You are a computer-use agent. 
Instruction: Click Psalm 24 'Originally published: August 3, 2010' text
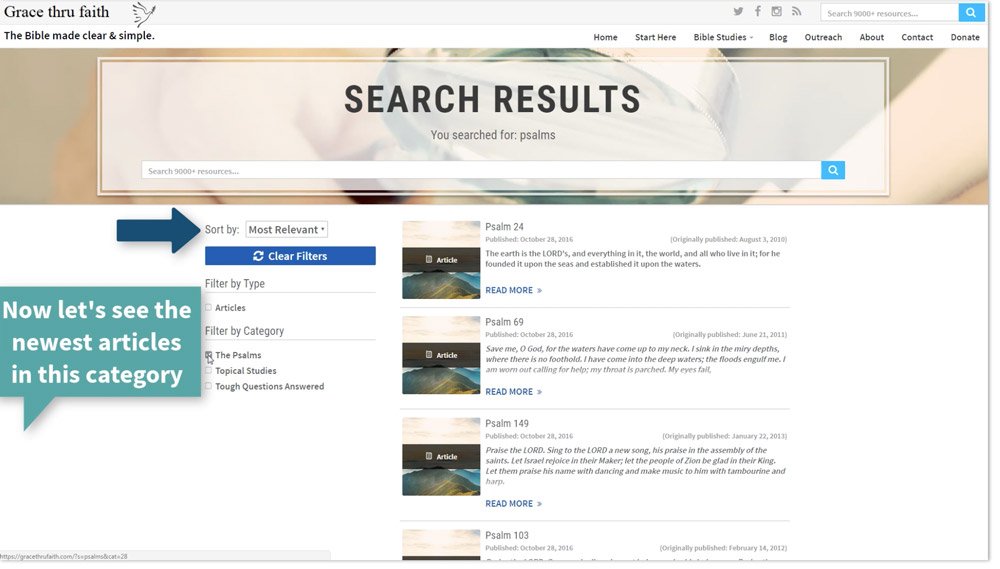click(728, 240)
